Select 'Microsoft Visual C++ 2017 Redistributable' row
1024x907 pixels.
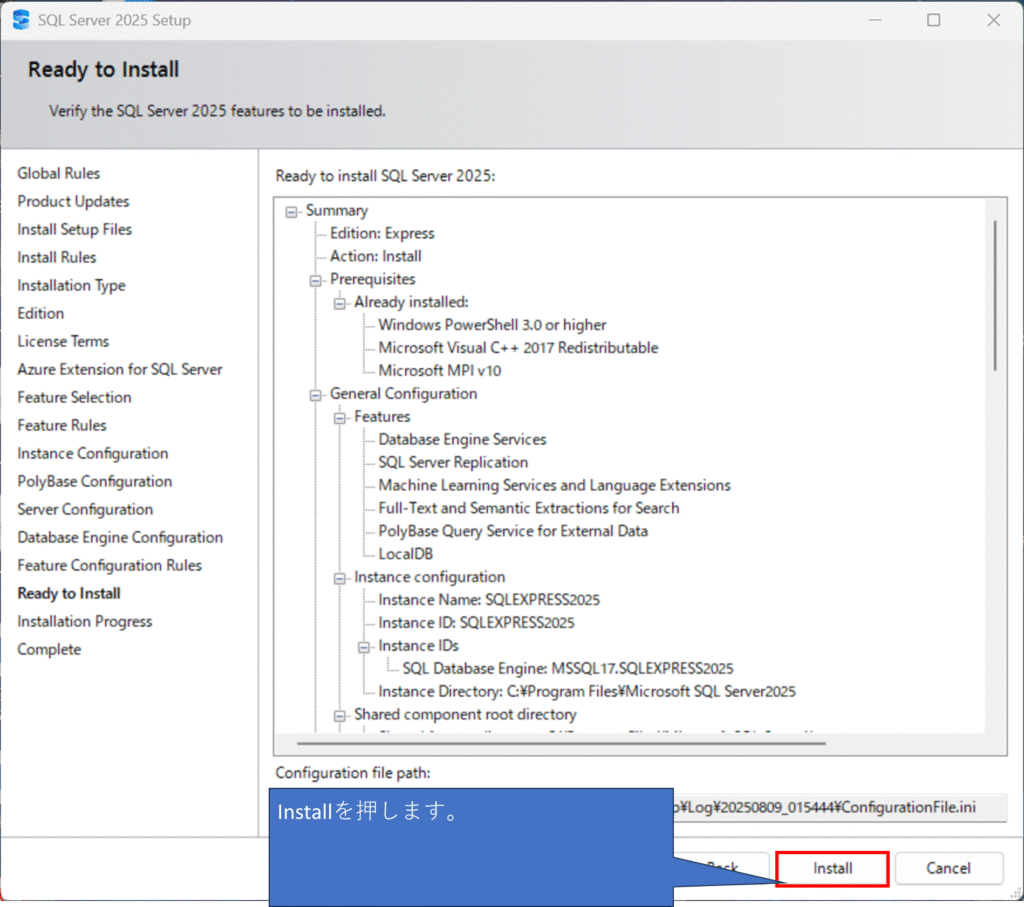point(519,347)
